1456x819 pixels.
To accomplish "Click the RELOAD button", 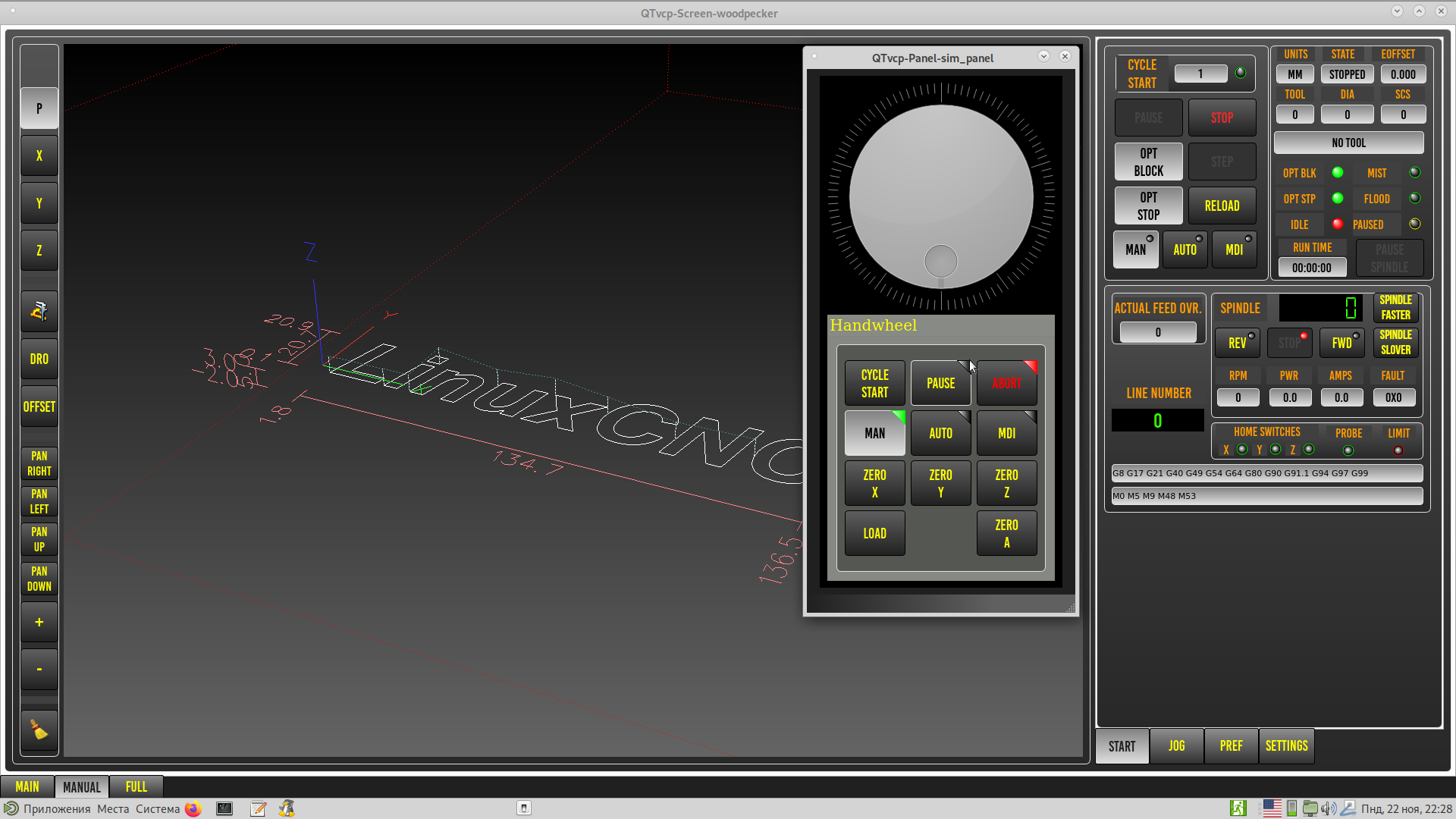I will (1222, 206).
